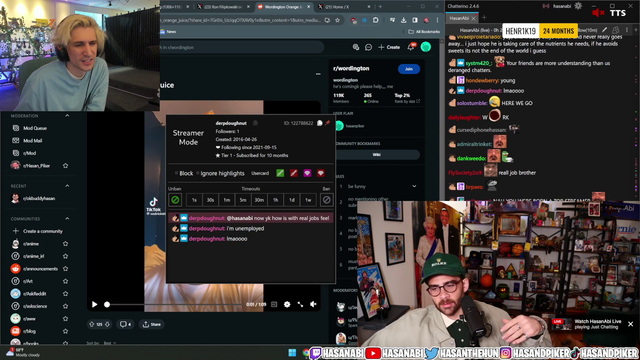This screenshot has height=360, width=640.
Task: Open the post overflow three-dot menu
Action: click(x=318, y=74)
